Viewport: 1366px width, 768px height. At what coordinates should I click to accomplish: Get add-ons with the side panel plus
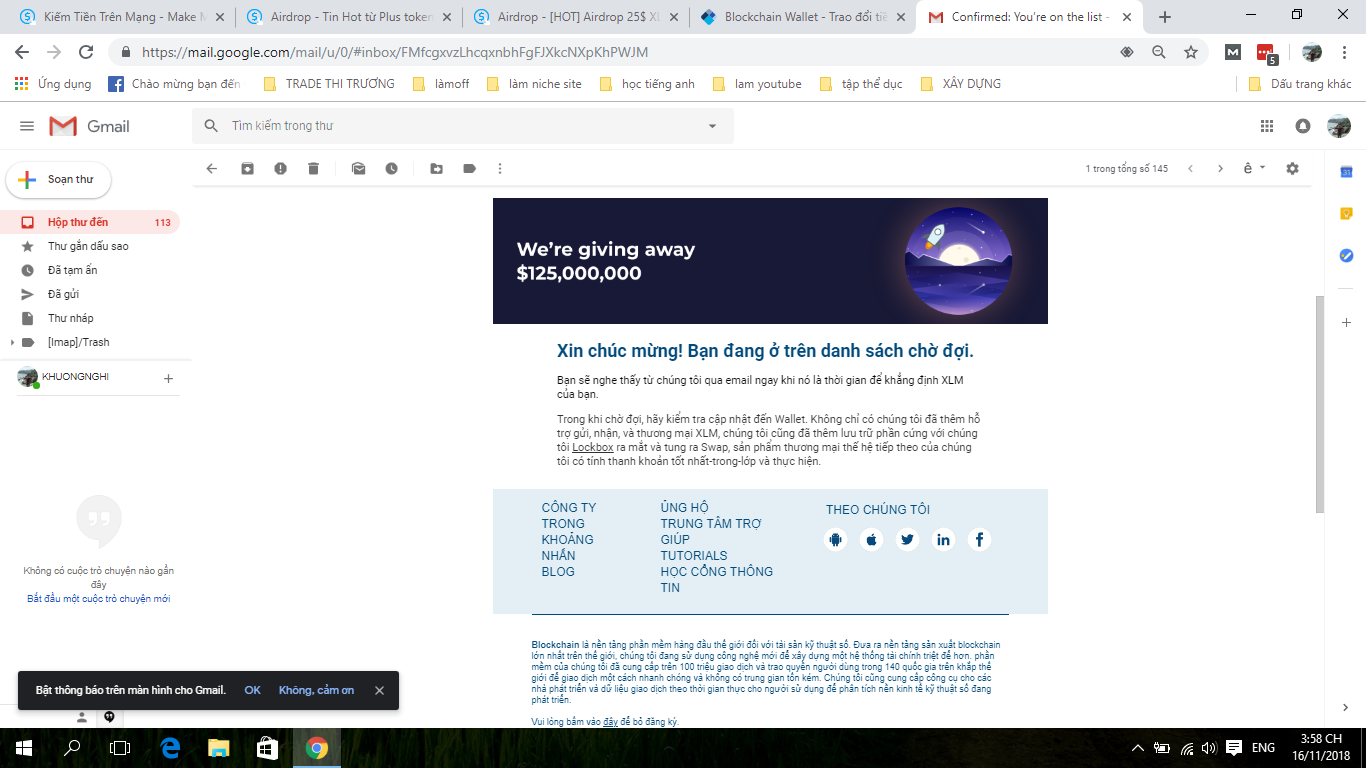click(1346, 323)
